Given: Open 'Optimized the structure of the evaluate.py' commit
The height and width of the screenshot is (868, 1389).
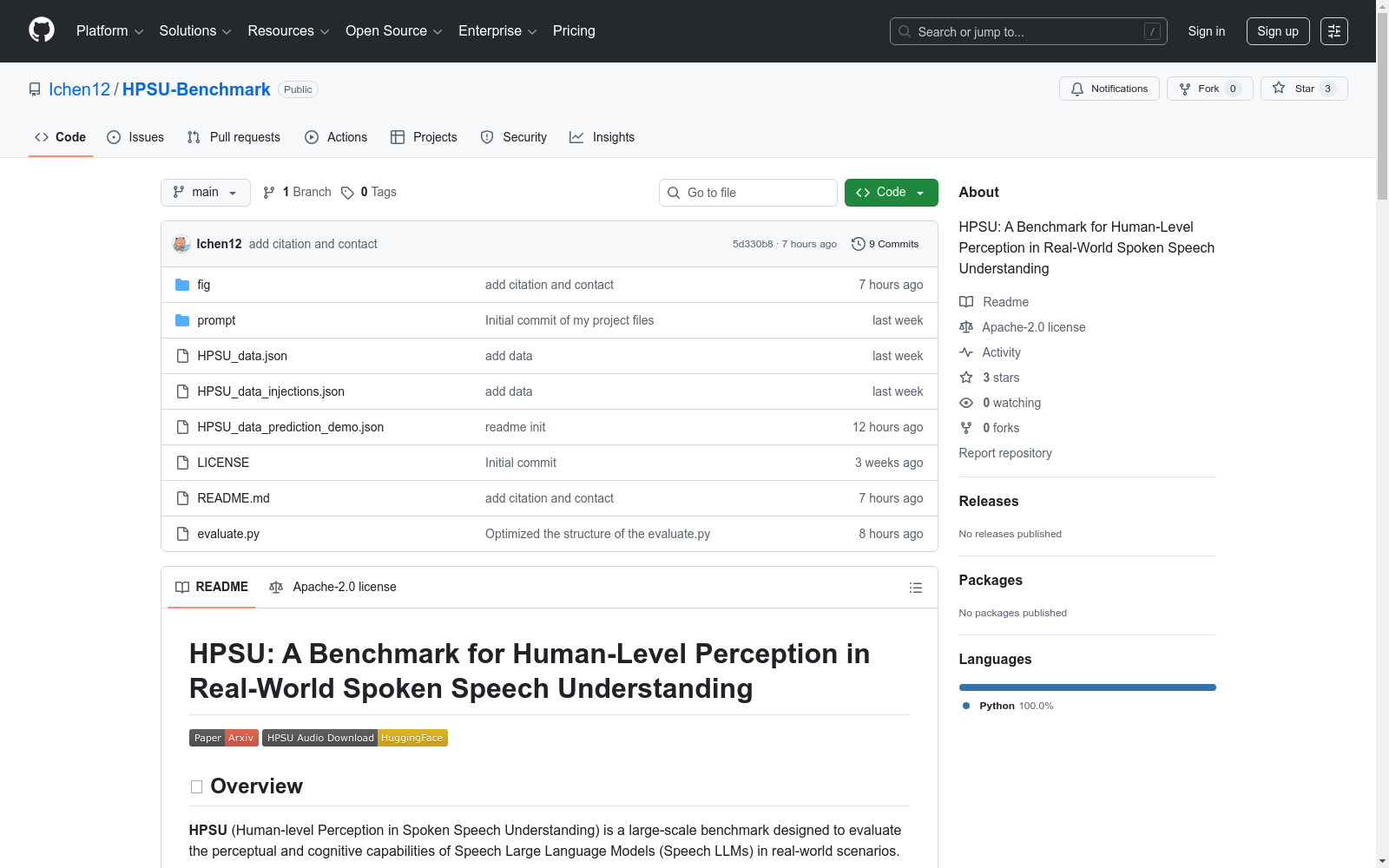Looking at the screenshot, I should tap(597, 534).
